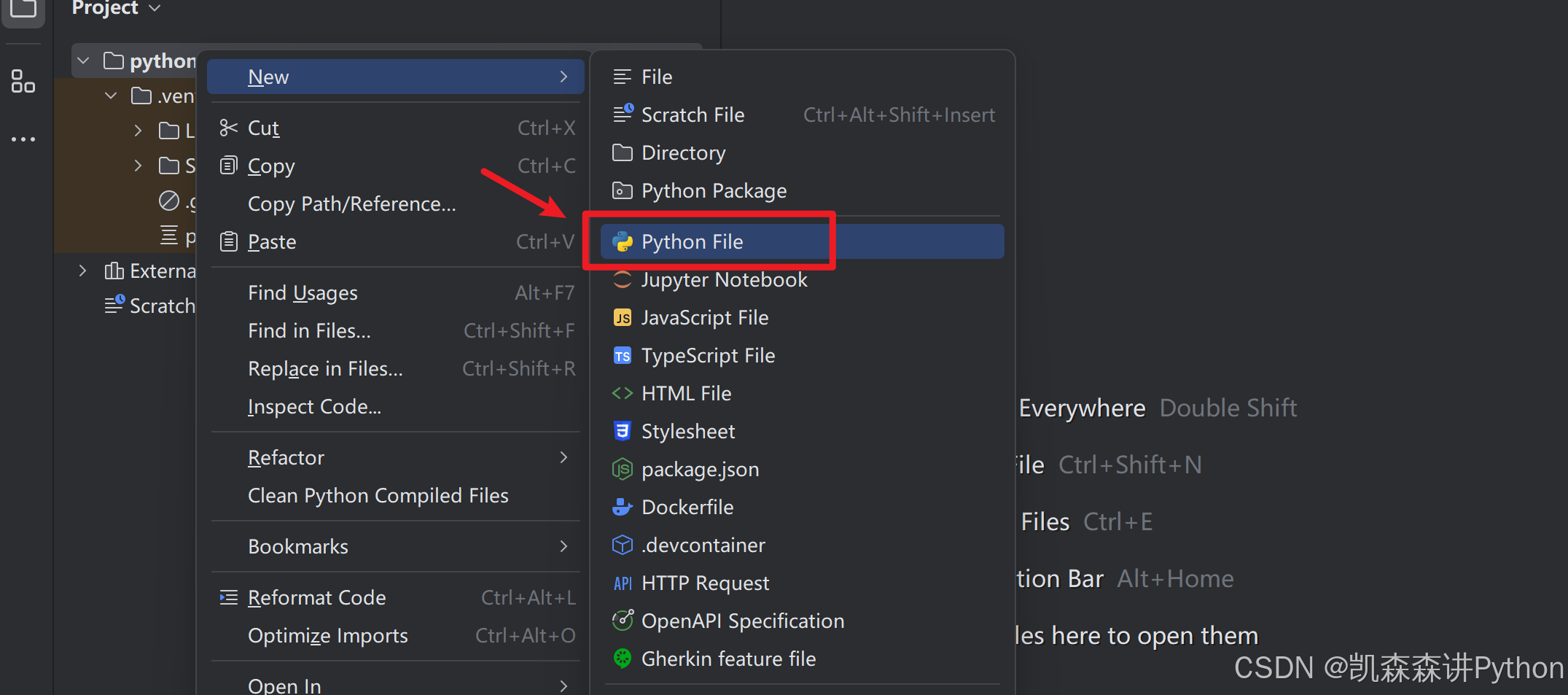Click the Stylesheet CSS icon
This screenshot has height=695, width=1568.
623,432
